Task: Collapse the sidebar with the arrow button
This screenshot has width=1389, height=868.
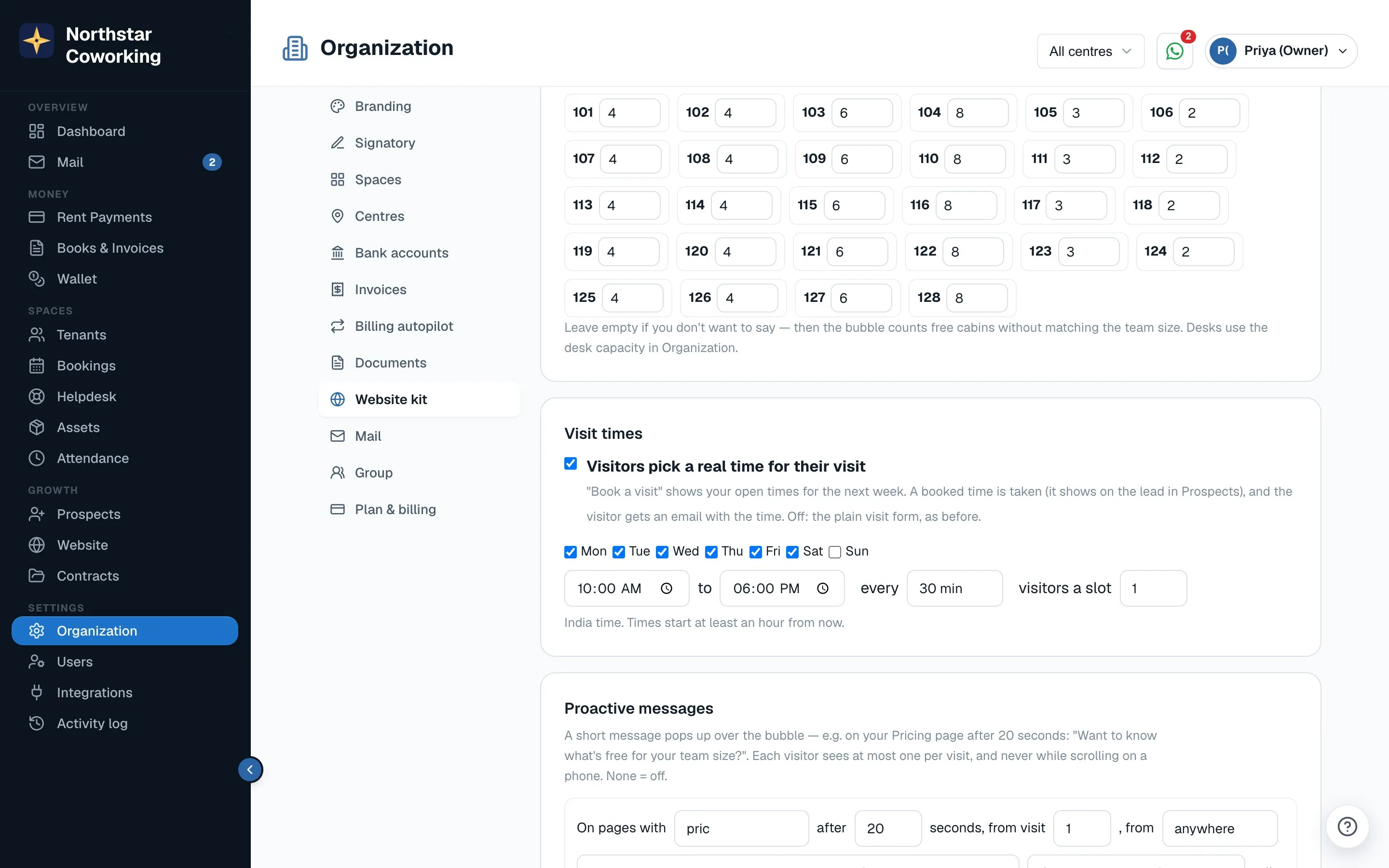Action: [250, 769]
